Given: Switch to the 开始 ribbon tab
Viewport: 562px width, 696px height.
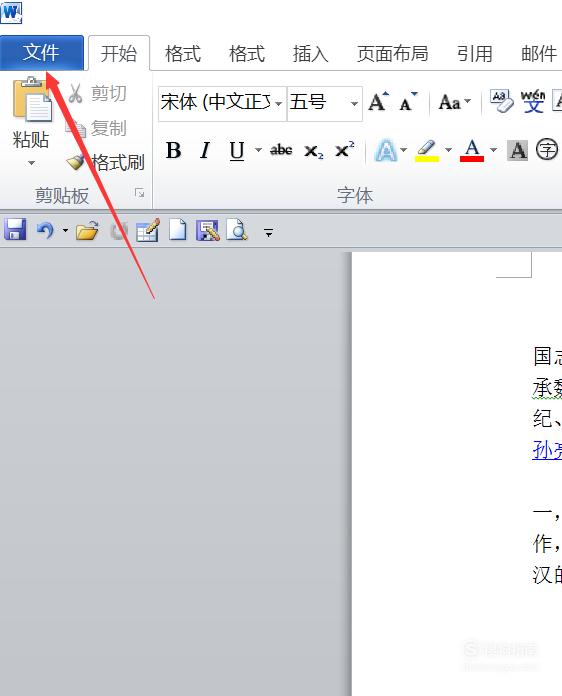Looking at the screenshot, I should coord(119,53).
